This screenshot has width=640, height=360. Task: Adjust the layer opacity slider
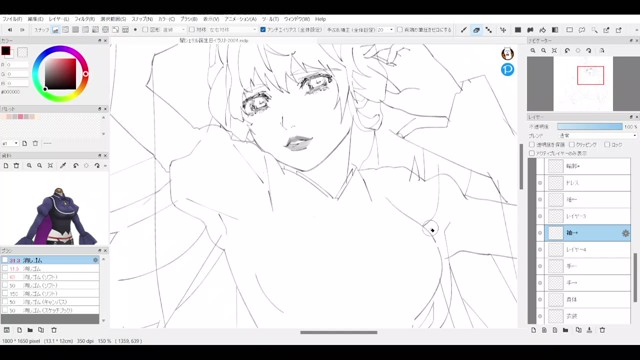[590, 127]
